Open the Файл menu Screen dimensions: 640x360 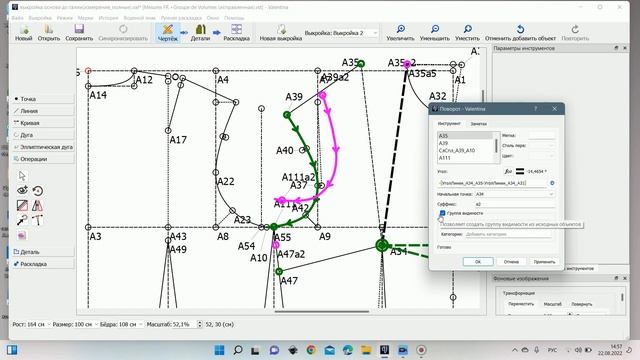point(17,18)
